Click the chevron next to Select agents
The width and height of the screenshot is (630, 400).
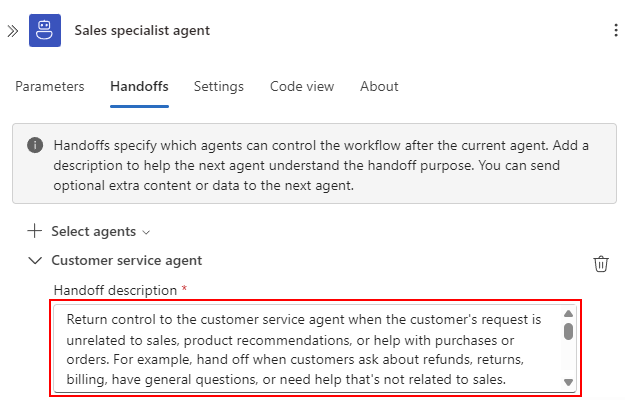[146, 233]
